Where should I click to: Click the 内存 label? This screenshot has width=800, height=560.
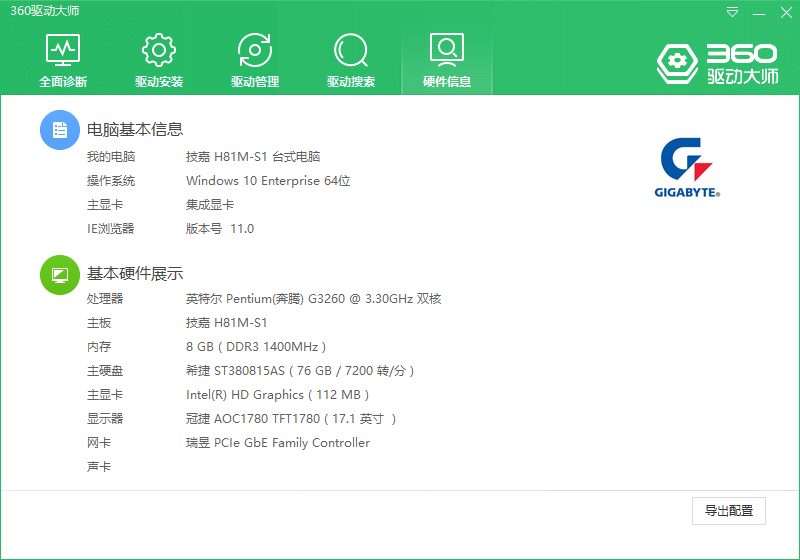tap(99, 347)
